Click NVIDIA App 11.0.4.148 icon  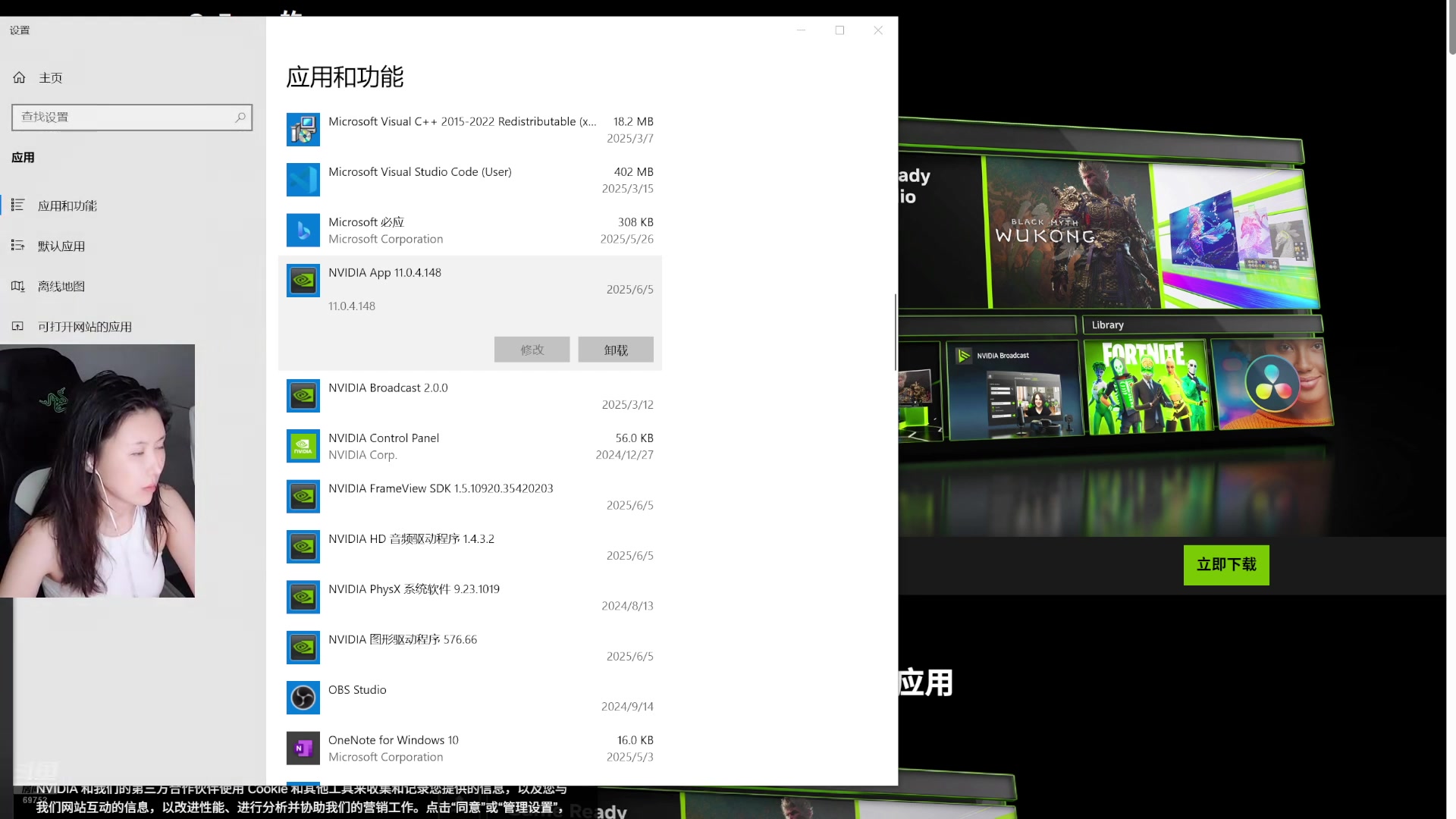coord(303,281)
